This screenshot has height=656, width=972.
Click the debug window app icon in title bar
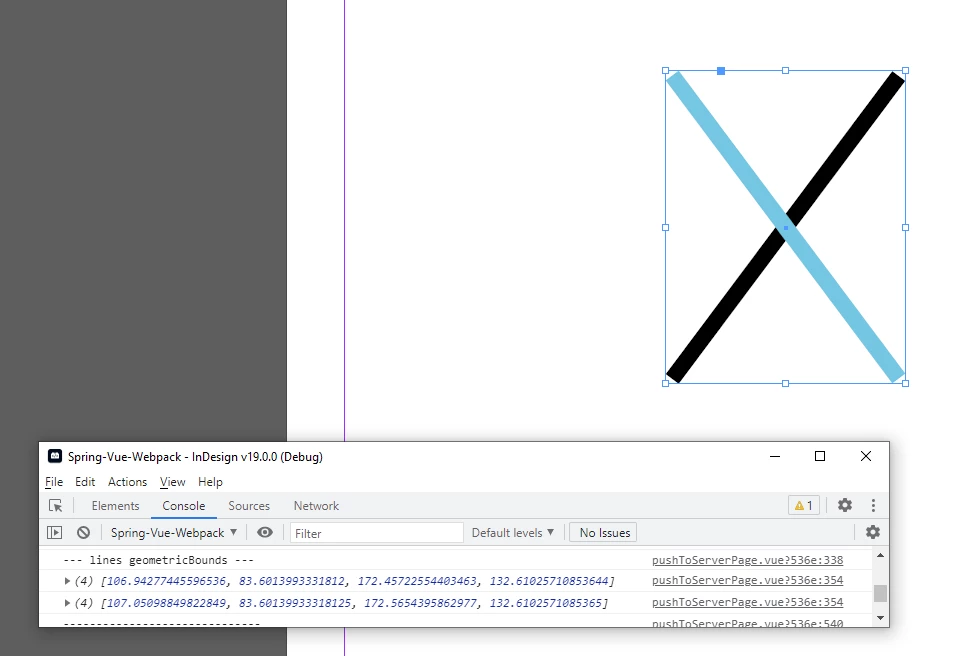(55, 456)
